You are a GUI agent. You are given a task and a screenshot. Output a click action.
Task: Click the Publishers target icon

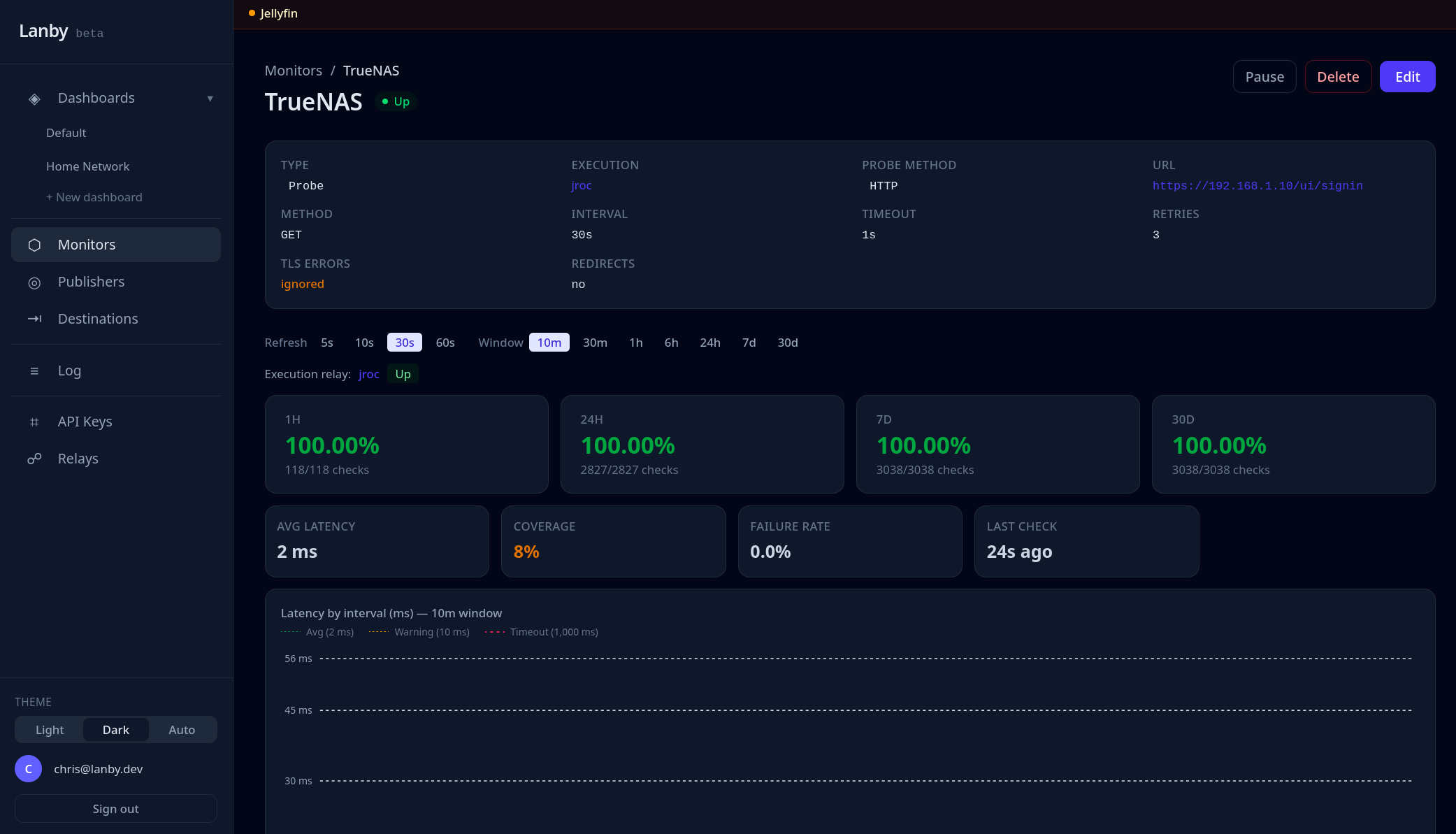click(x=34, y=282)
